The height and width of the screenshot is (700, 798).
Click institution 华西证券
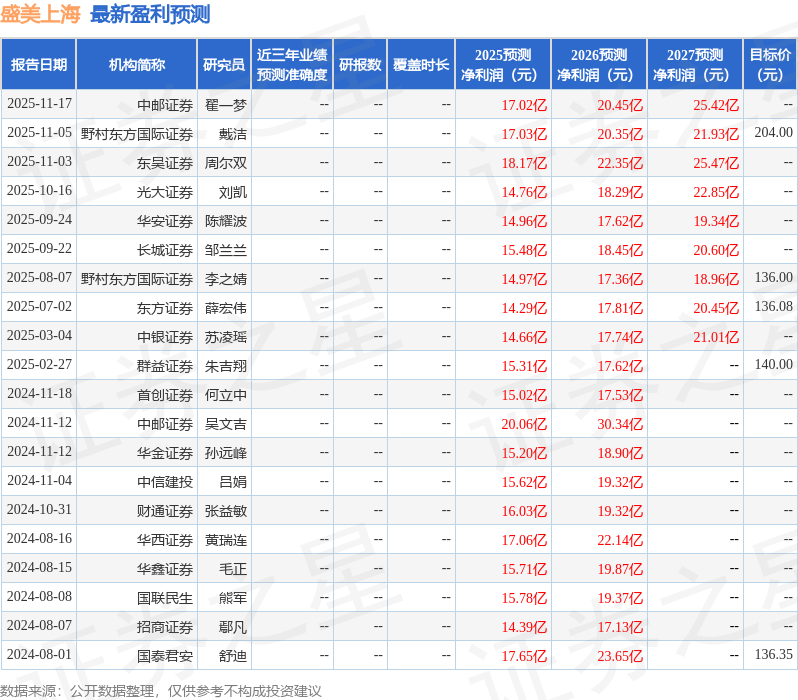(165, 541)
